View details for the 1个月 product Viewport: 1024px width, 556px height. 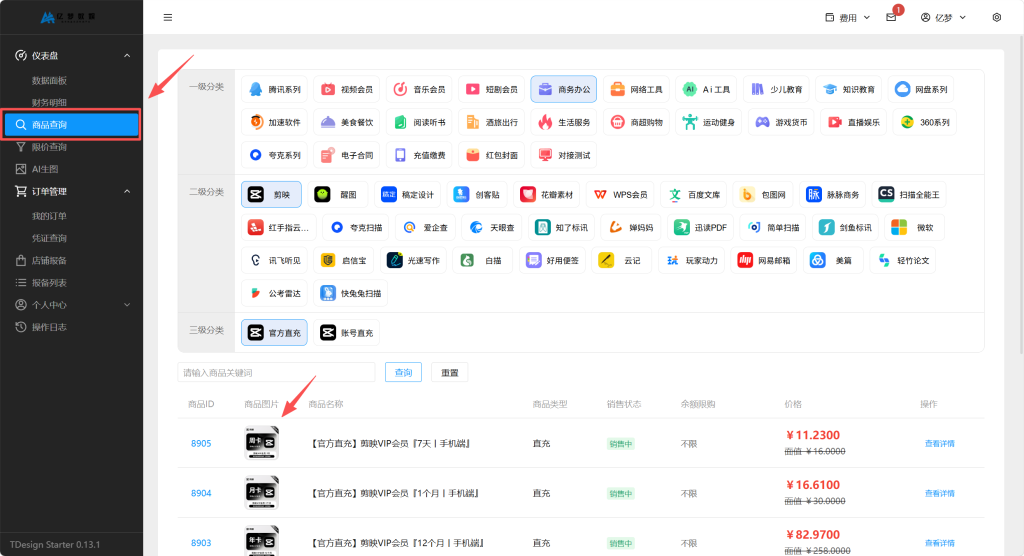click(x=939, y=493)
